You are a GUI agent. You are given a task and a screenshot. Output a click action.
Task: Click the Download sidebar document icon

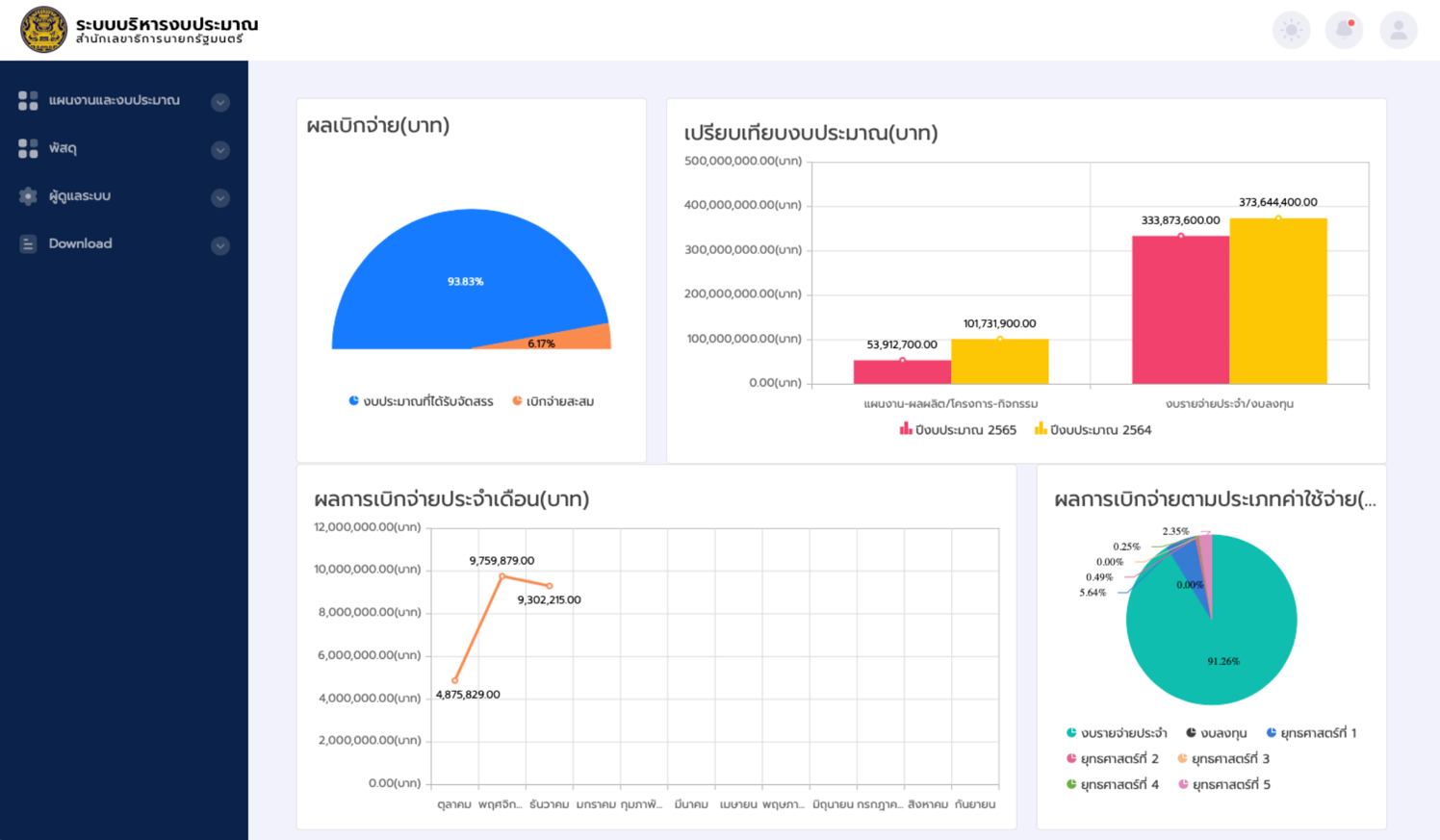pos(28,244)
